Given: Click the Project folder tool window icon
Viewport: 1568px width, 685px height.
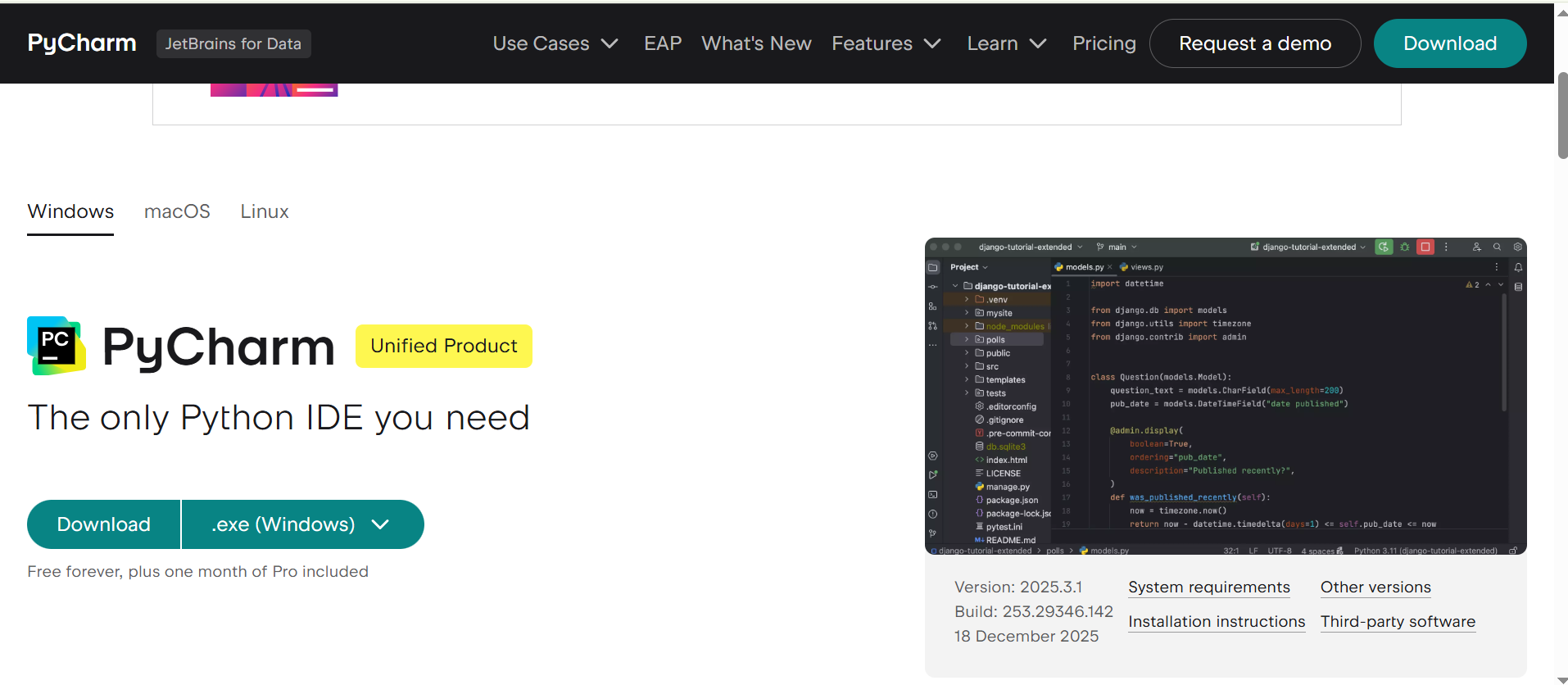Looking at the screenshot, I should point(933,267).
